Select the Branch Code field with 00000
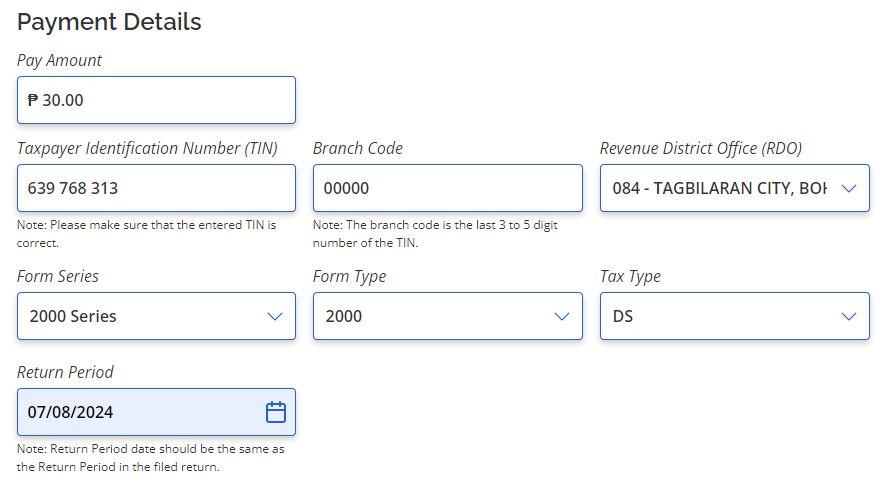The width and height of the screenshot is (892, 482). [x=448, y=188]
